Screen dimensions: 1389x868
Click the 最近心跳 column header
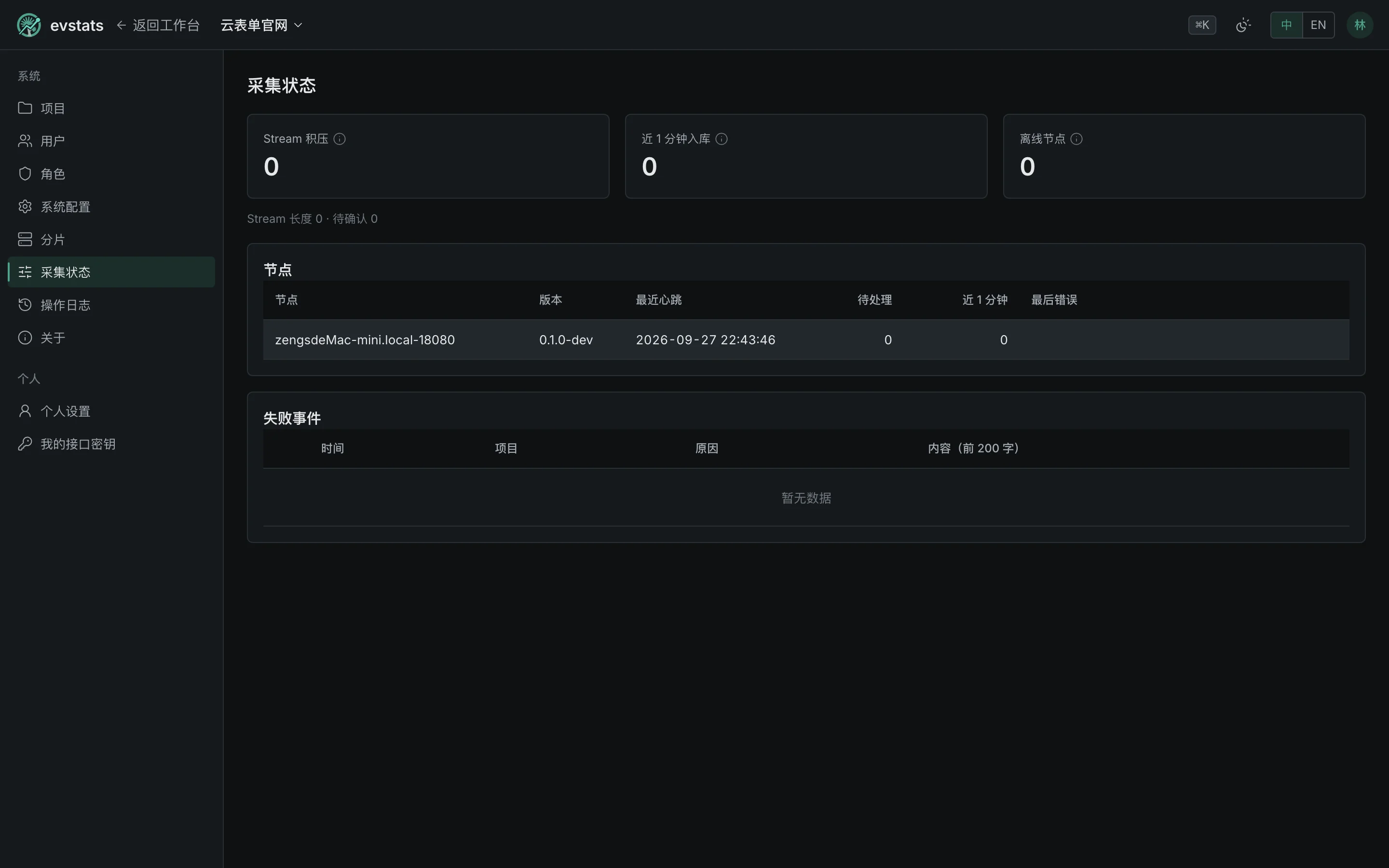658,299
